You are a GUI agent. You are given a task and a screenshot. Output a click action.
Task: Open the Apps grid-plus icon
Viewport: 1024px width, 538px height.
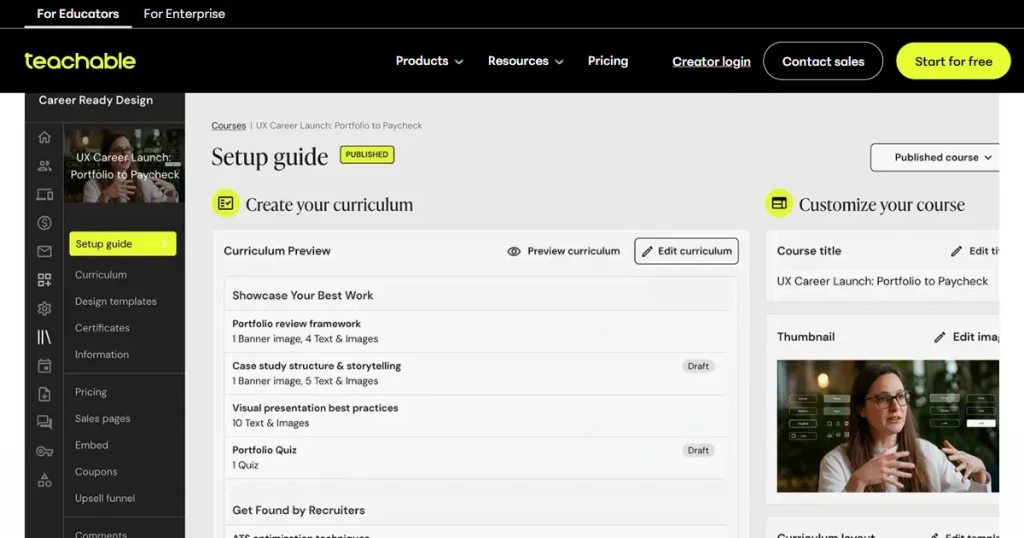pyautogui.click(x=44, y=280)
